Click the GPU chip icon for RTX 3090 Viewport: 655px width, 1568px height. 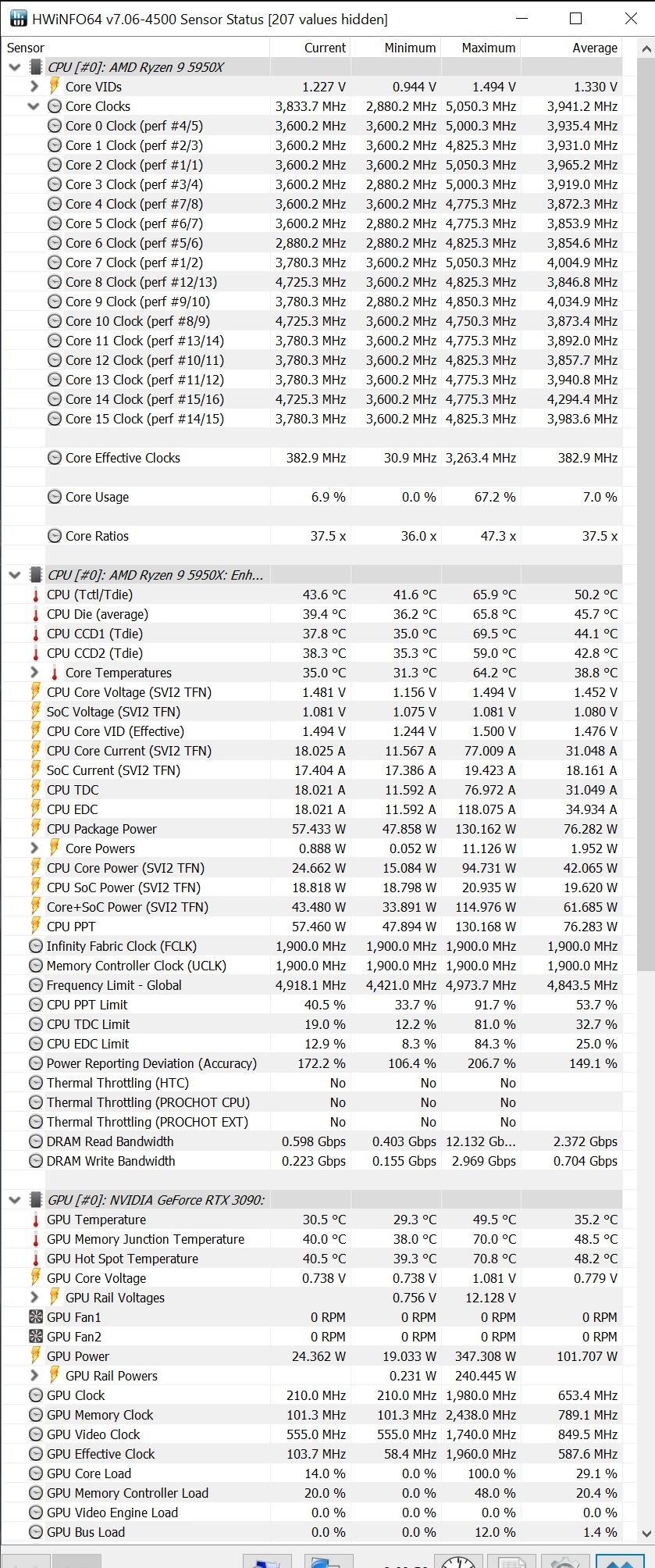click(x=35, y=1200)
